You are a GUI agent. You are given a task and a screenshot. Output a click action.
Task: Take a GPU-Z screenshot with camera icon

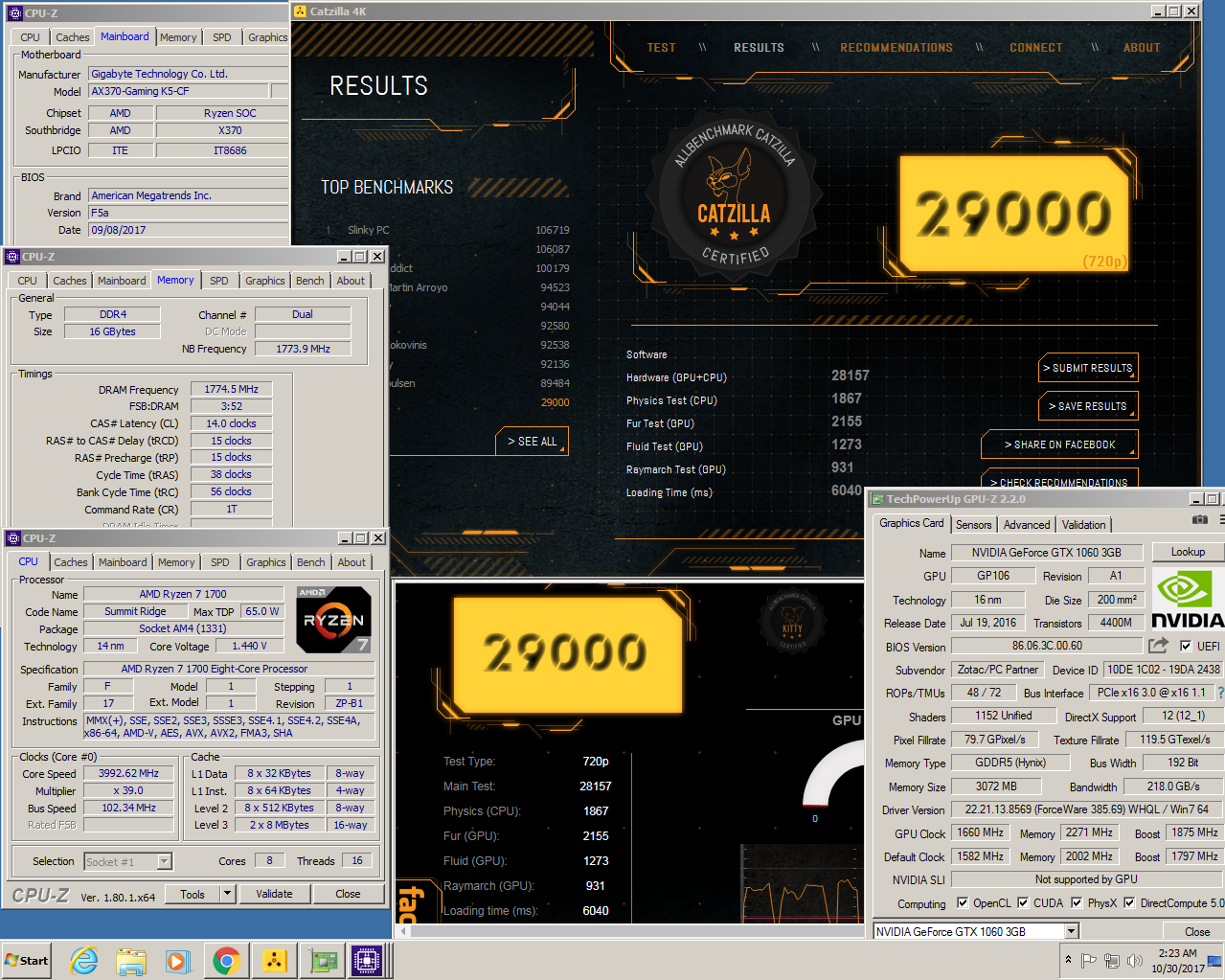(1199, 519)
